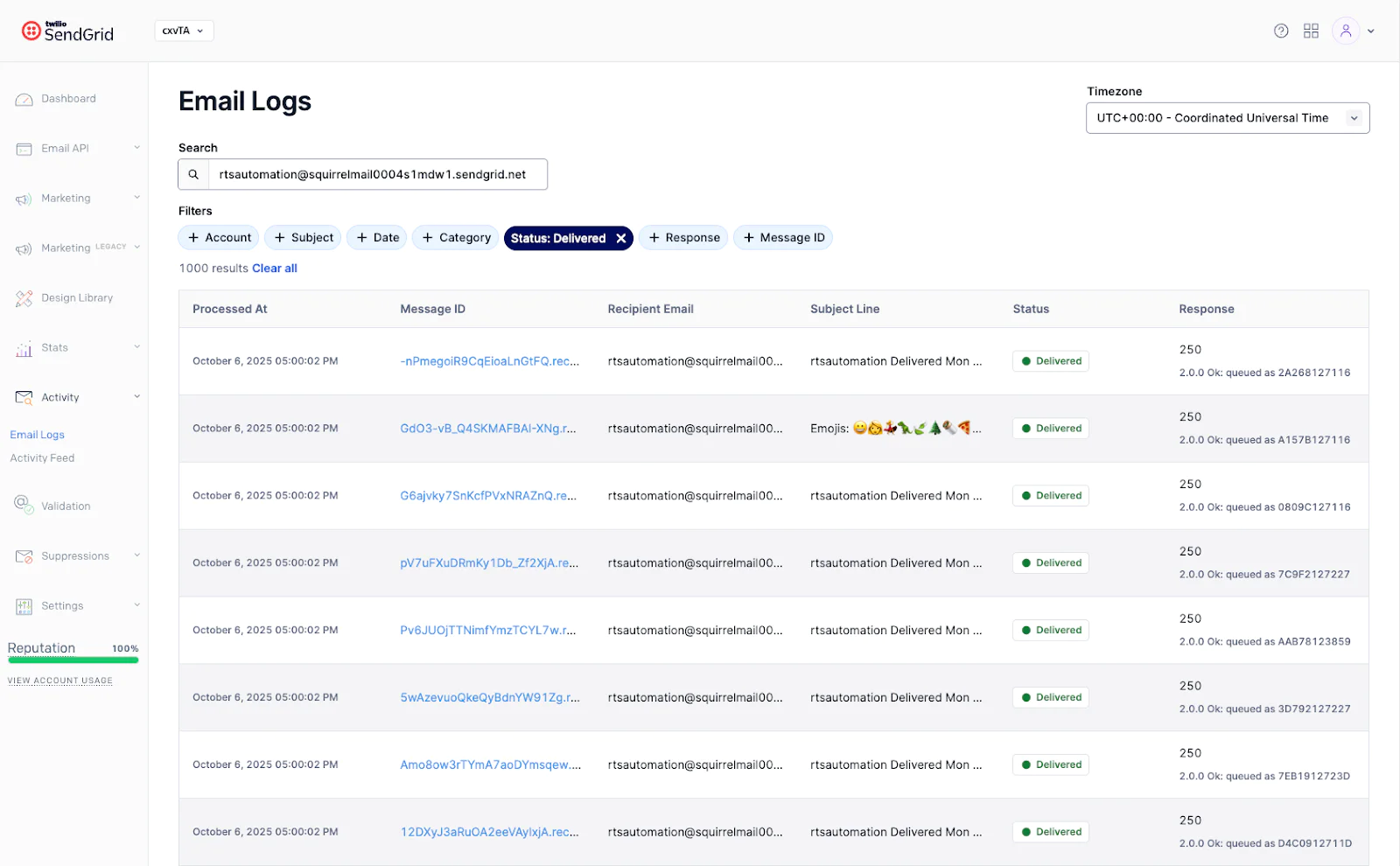Remove the Status: Delivered filter
Image resolution: width=1400 pixels, height=866 pixels.
(x=620, y=237)
